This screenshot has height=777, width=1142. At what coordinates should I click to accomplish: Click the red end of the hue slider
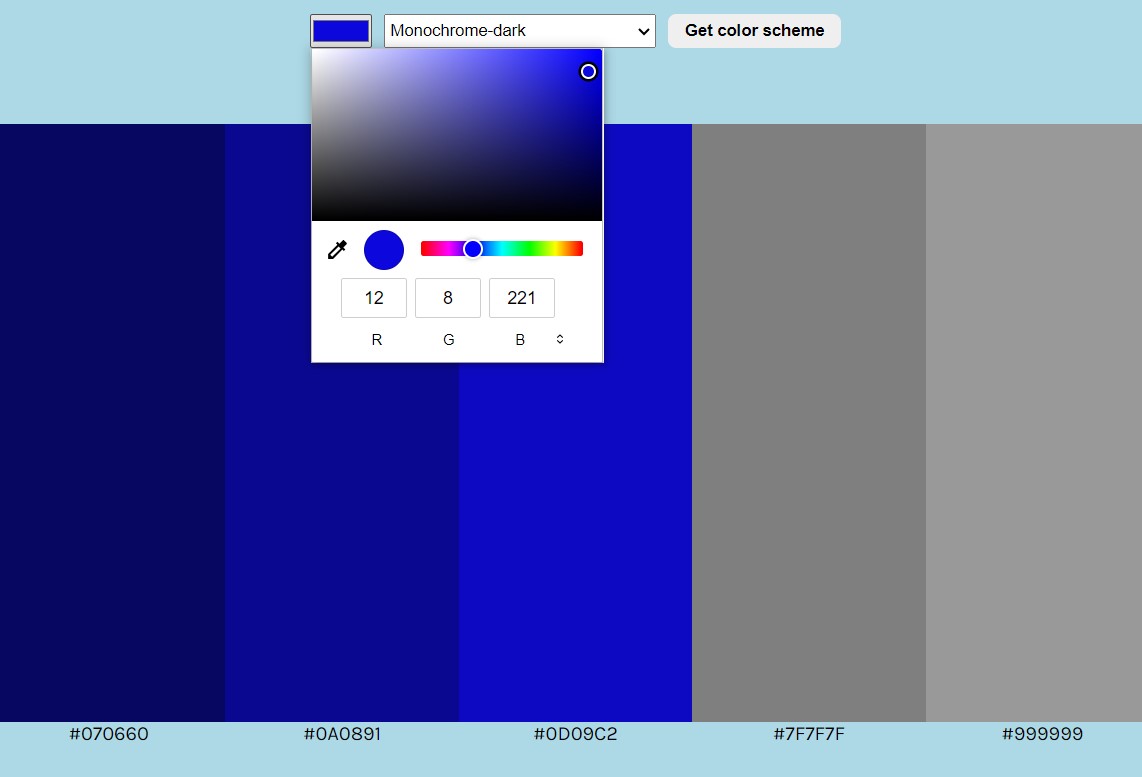click(425, 248)
